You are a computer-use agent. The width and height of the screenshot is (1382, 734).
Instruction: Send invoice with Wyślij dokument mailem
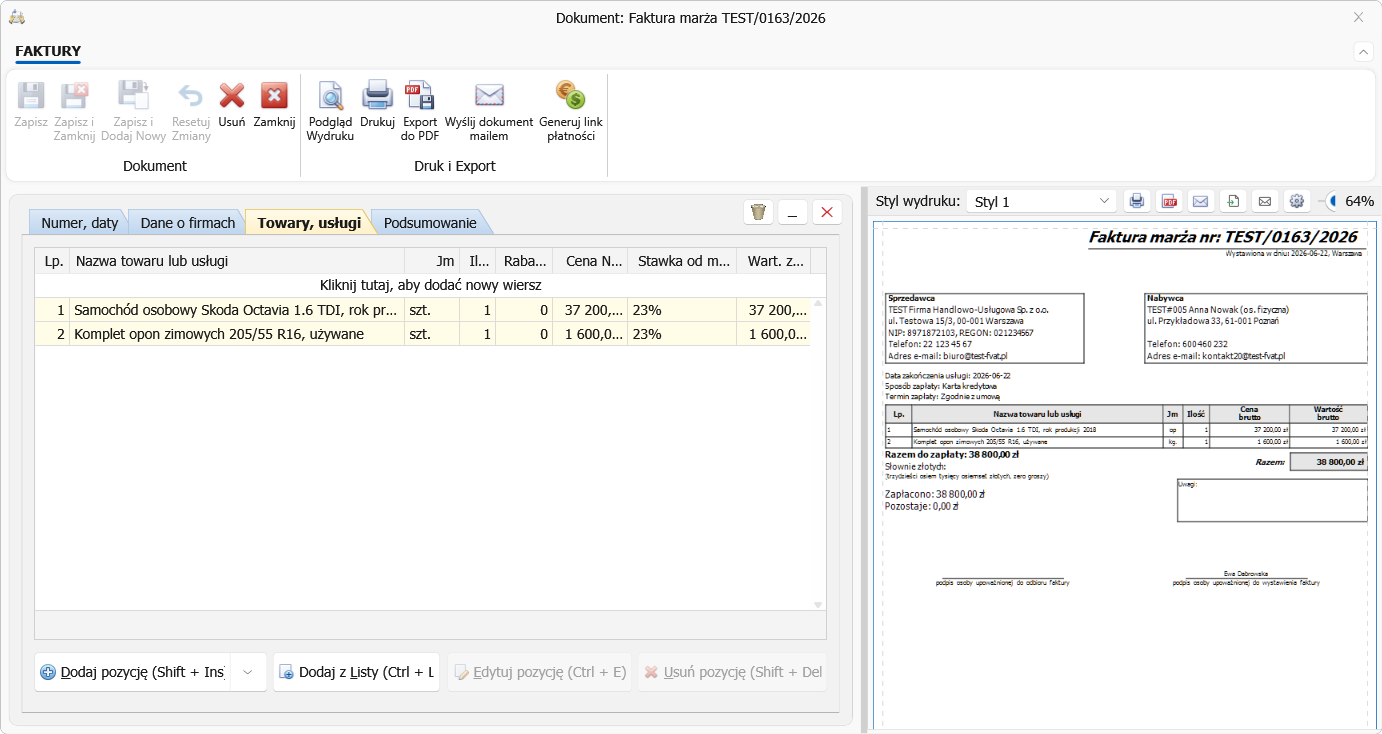(489, 110)
